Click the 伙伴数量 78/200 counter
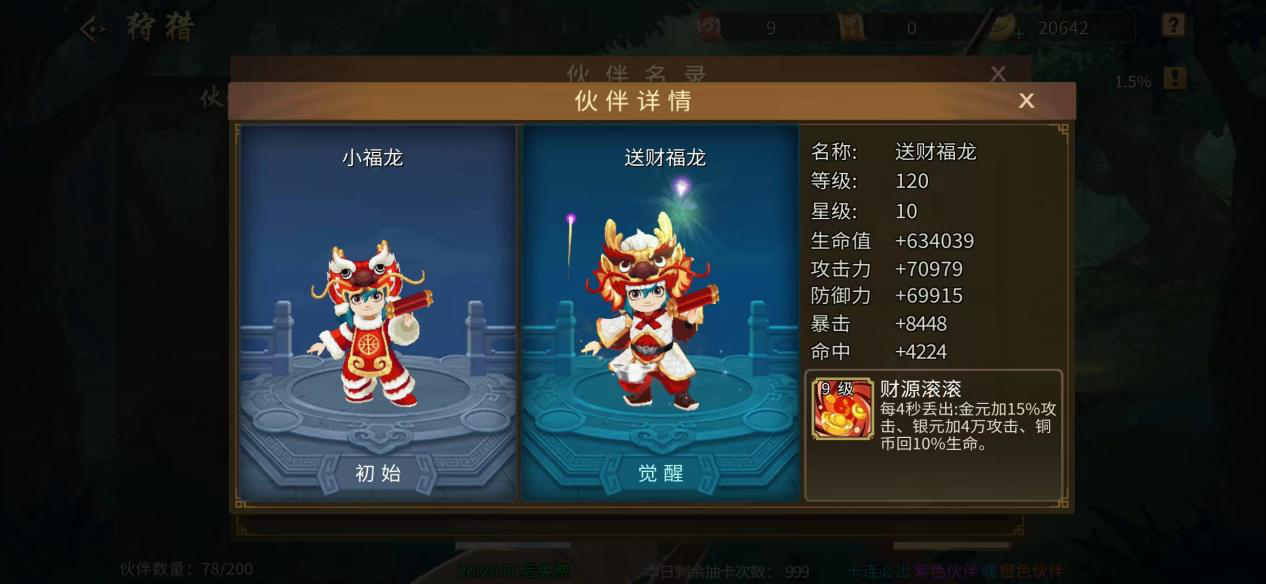The height and width of the screenshot is (584, 1266). pyautogui.click(x=186, y=569)
